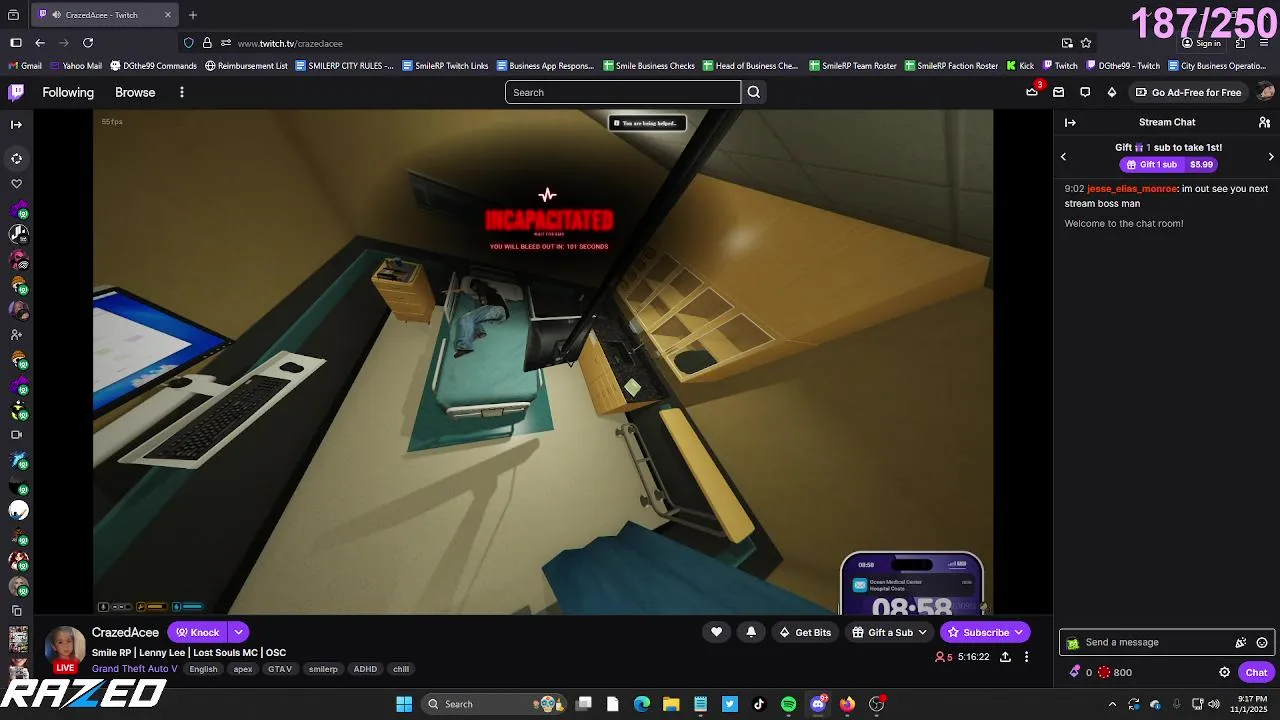
Task: Open the site info lock icon
Action: (x=207, y=43)
